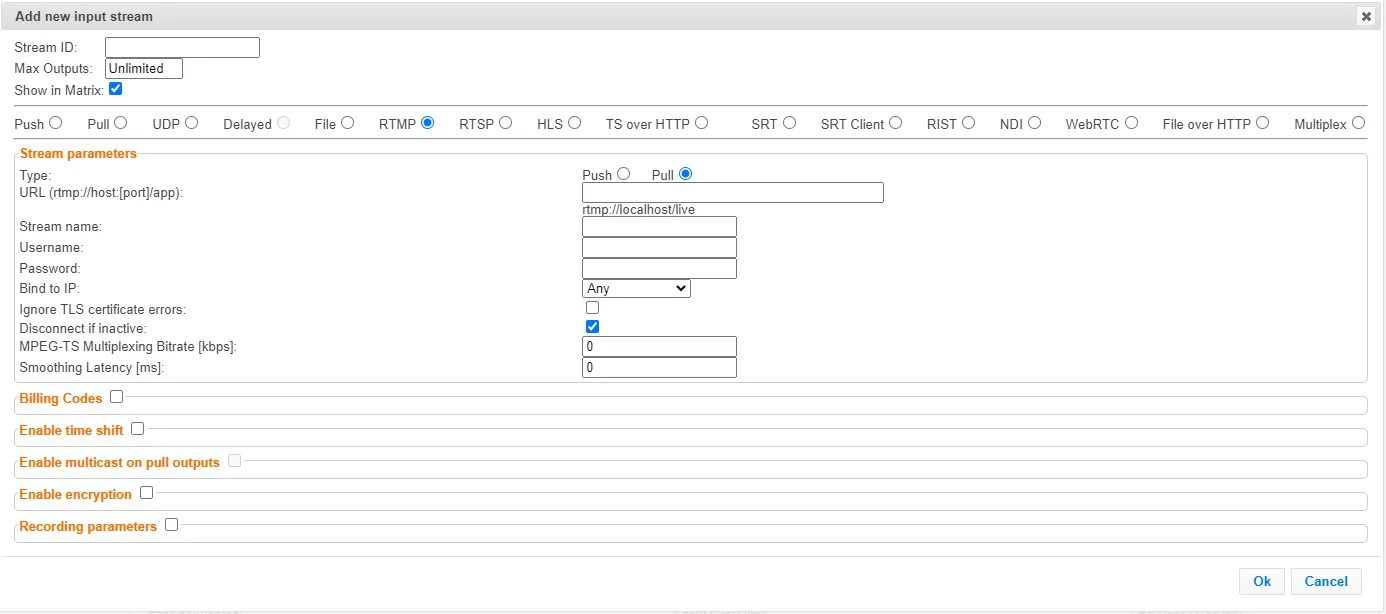
Task: Select TS over HTTP input type
Action: [x=701, y=123]
